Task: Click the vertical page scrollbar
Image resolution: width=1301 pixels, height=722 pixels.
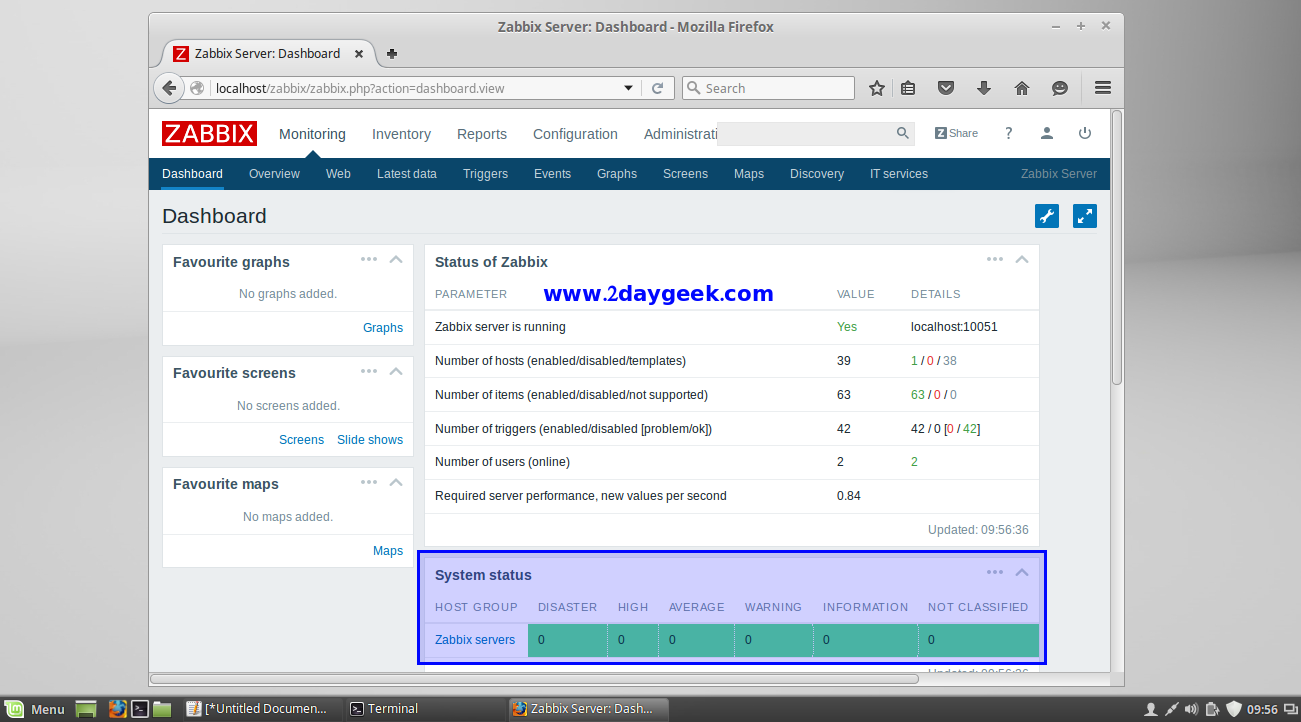Action: 1117,247
